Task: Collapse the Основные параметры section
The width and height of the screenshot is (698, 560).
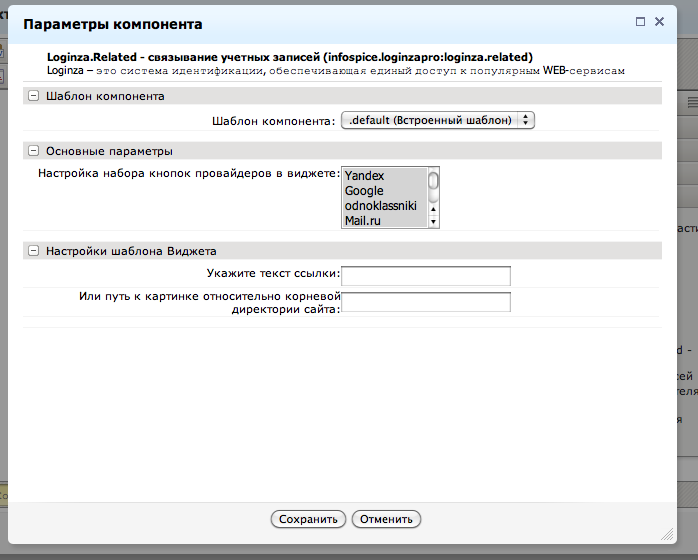Action: (33, 151)
